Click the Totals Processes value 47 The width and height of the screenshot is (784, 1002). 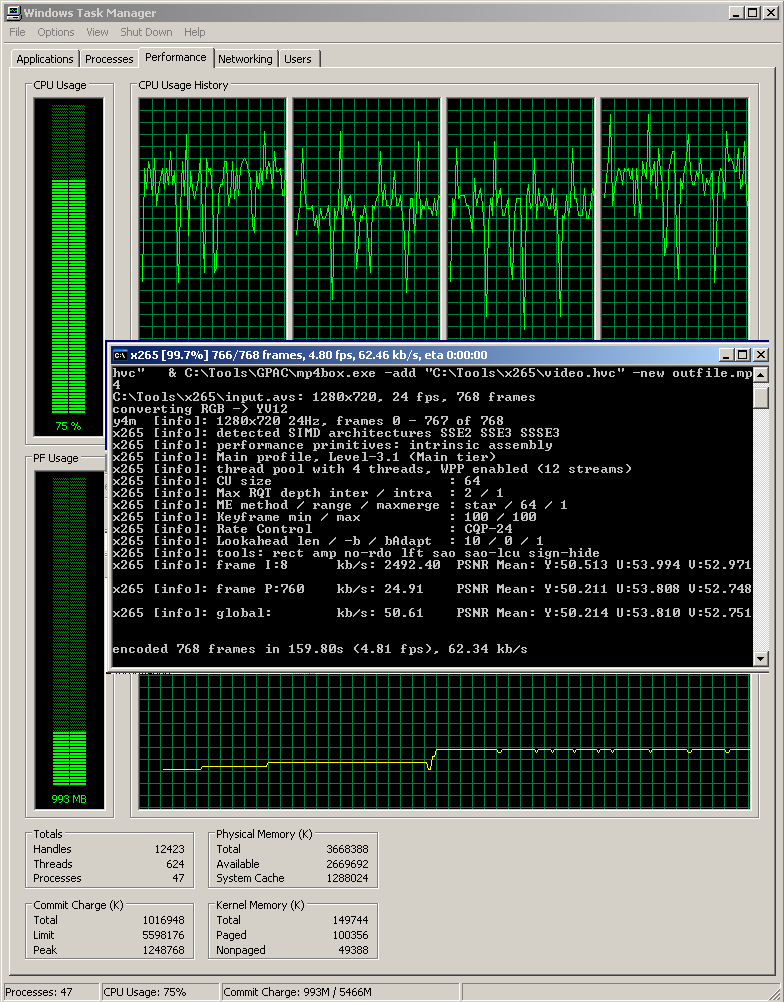click(178, 879)
